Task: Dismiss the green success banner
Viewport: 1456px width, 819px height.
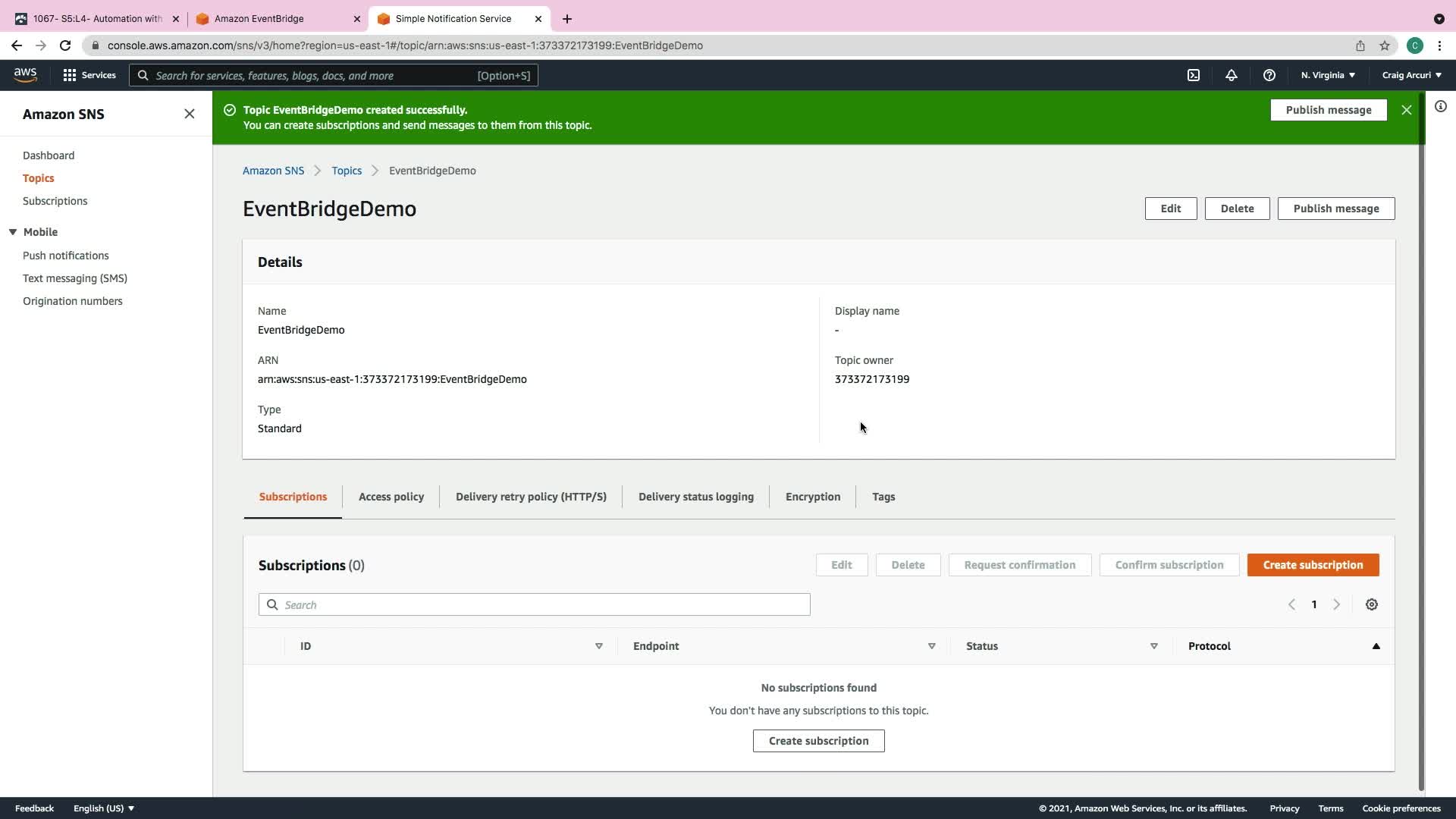Action: [1406, 110]
